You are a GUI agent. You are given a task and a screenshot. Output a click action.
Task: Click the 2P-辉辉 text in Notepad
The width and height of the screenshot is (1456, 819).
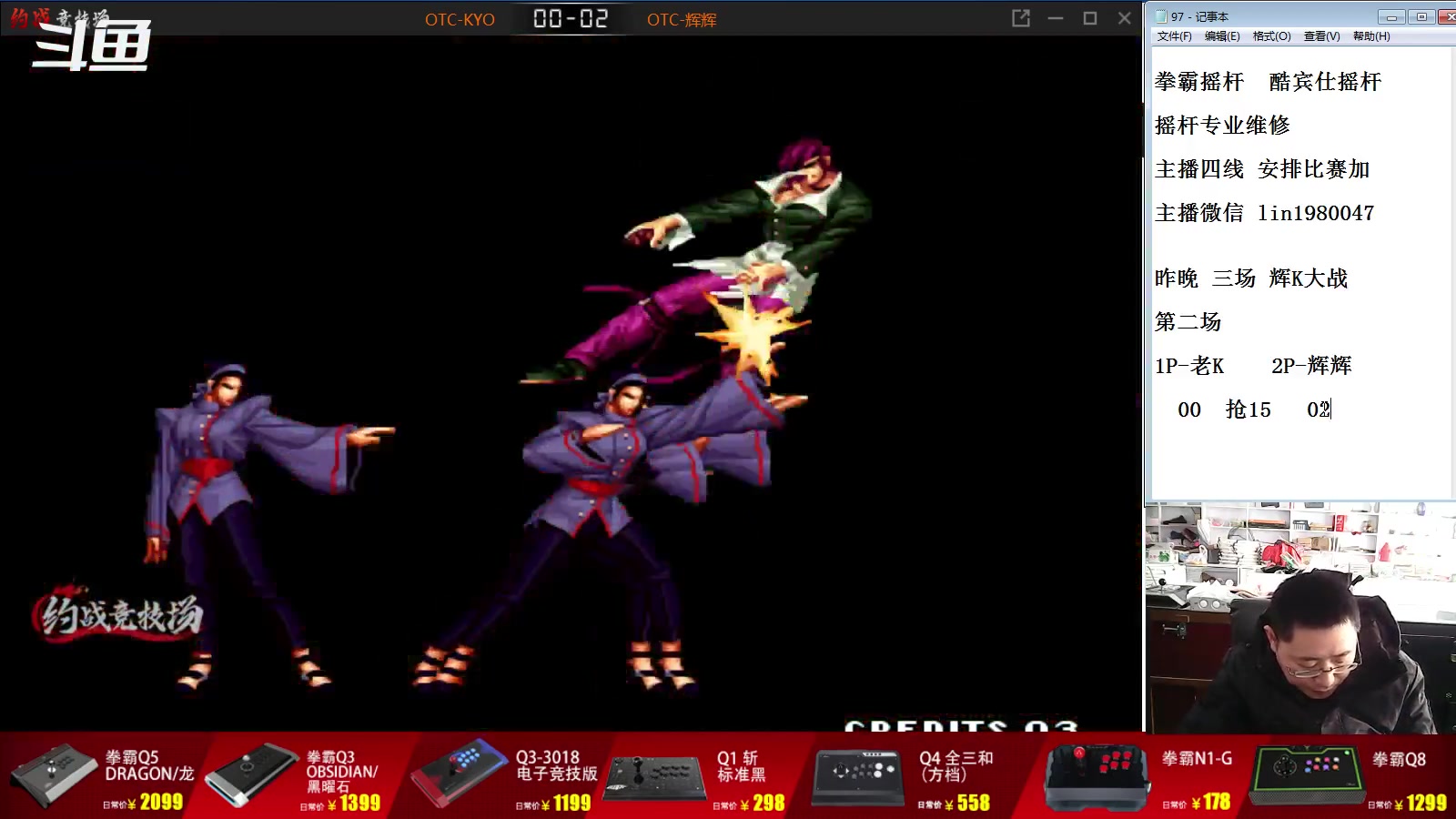[1311, 366]
